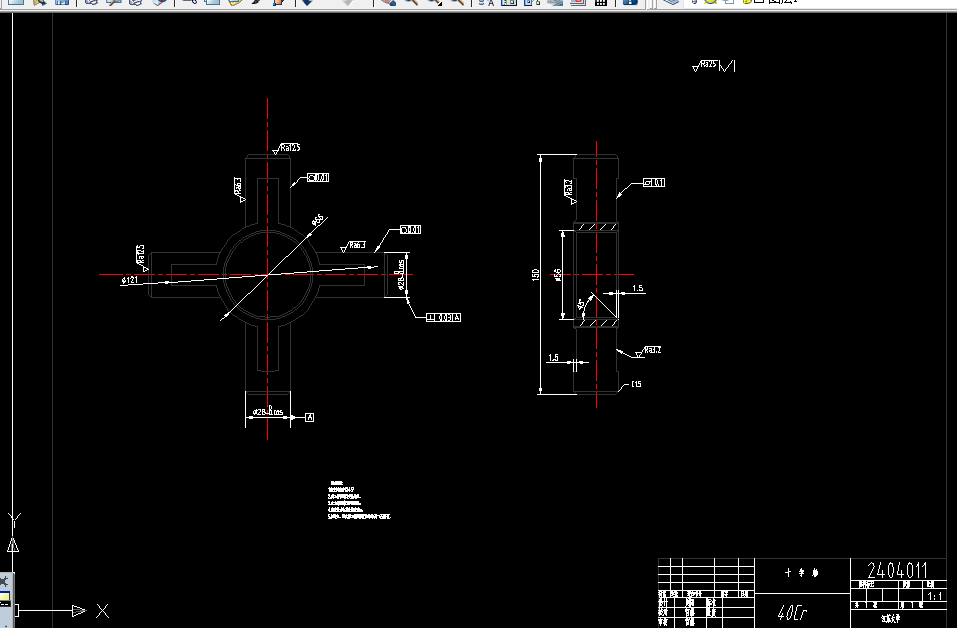Screen dimensions: 957x628
Task: Click the UCS icon X axis label
Action: coord(103,610)
